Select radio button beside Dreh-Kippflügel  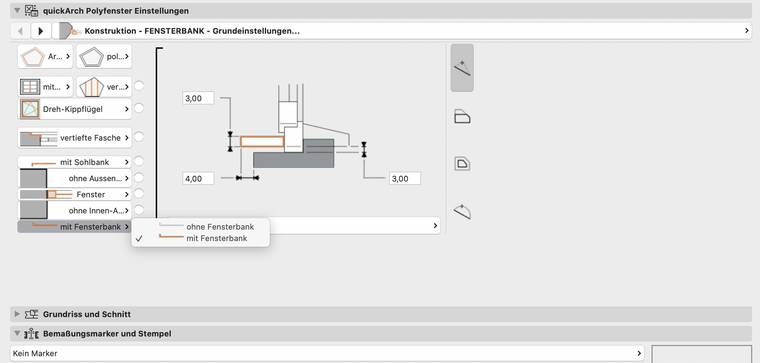[139, 108]
